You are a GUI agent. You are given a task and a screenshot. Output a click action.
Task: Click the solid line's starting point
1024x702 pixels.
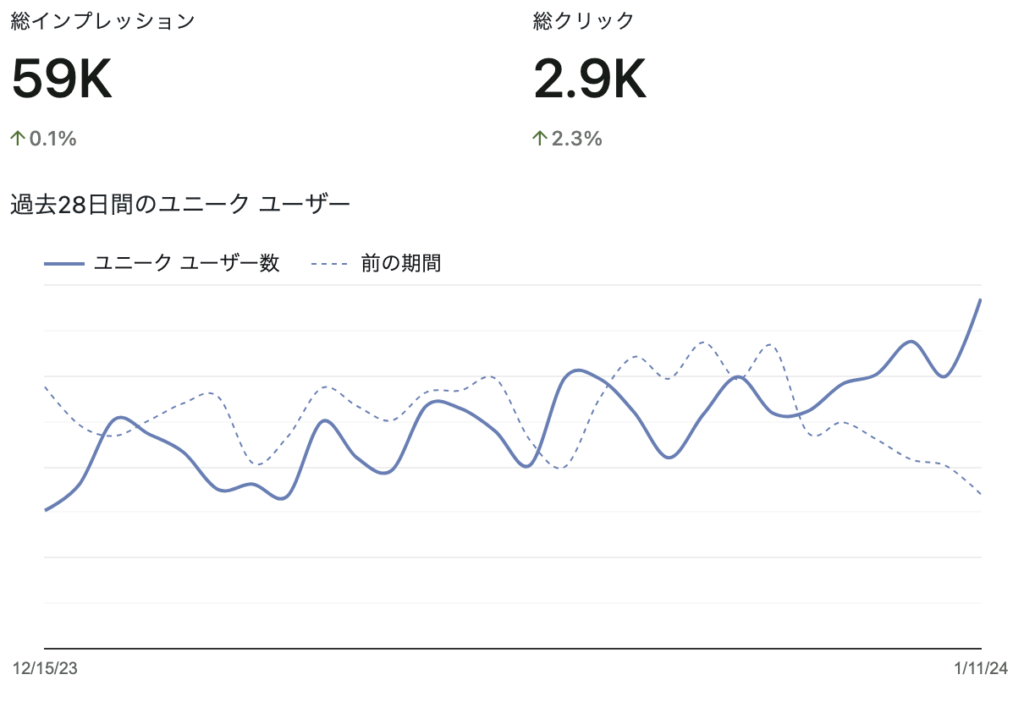[46, 510]
